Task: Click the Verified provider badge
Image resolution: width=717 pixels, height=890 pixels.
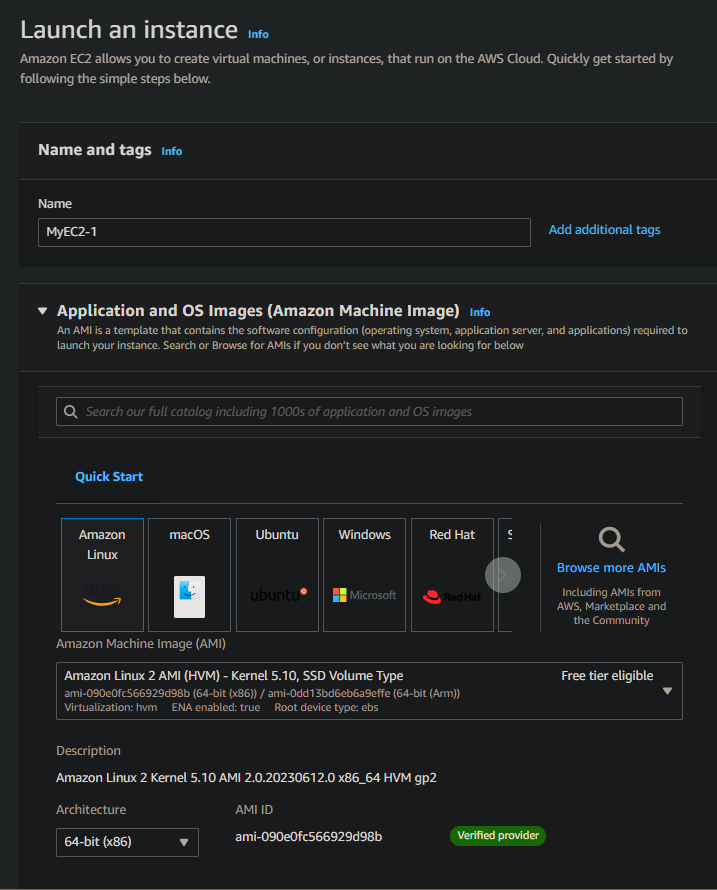Action: click(498, 836)
